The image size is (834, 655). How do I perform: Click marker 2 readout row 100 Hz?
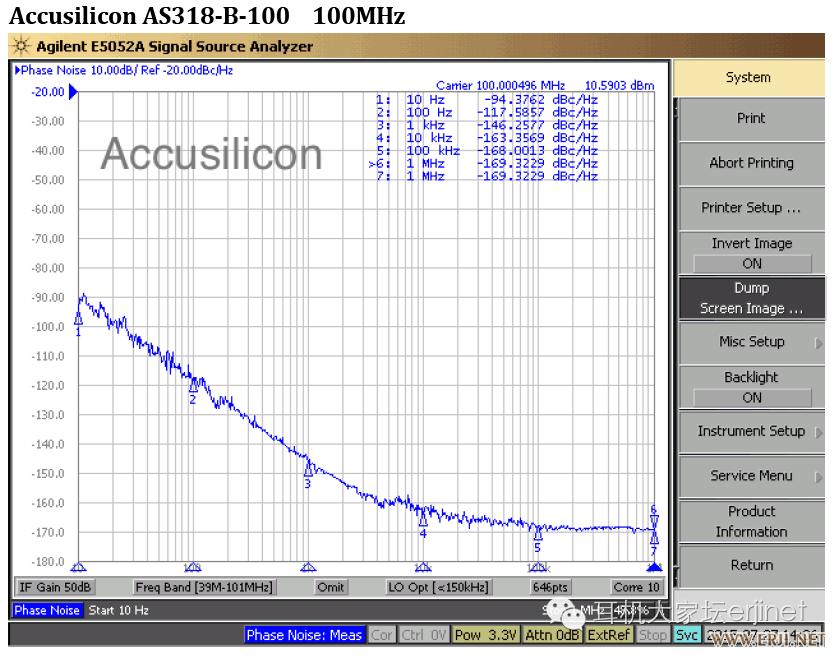point(487,112)
